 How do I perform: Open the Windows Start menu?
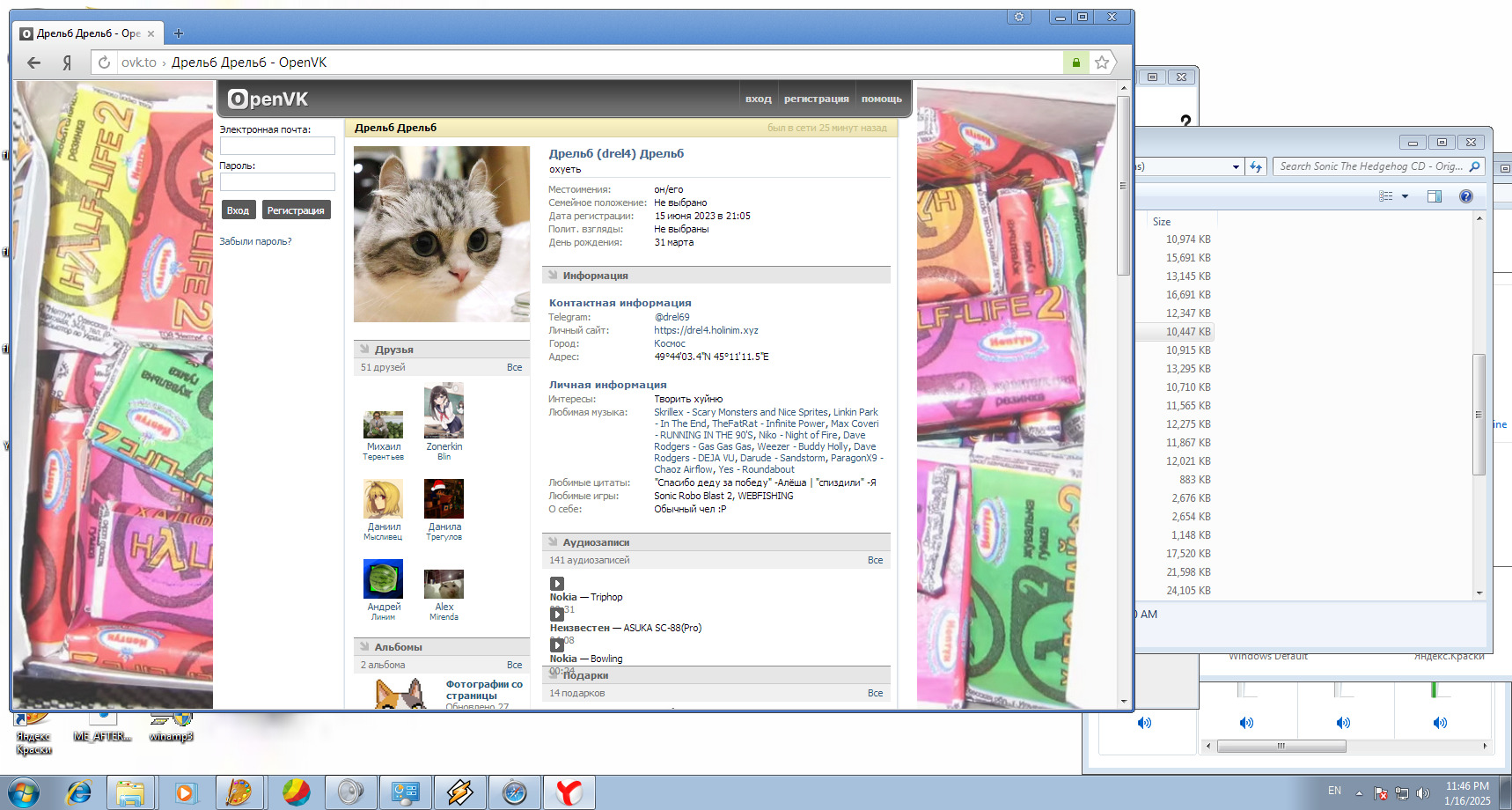tap(23, 792)
